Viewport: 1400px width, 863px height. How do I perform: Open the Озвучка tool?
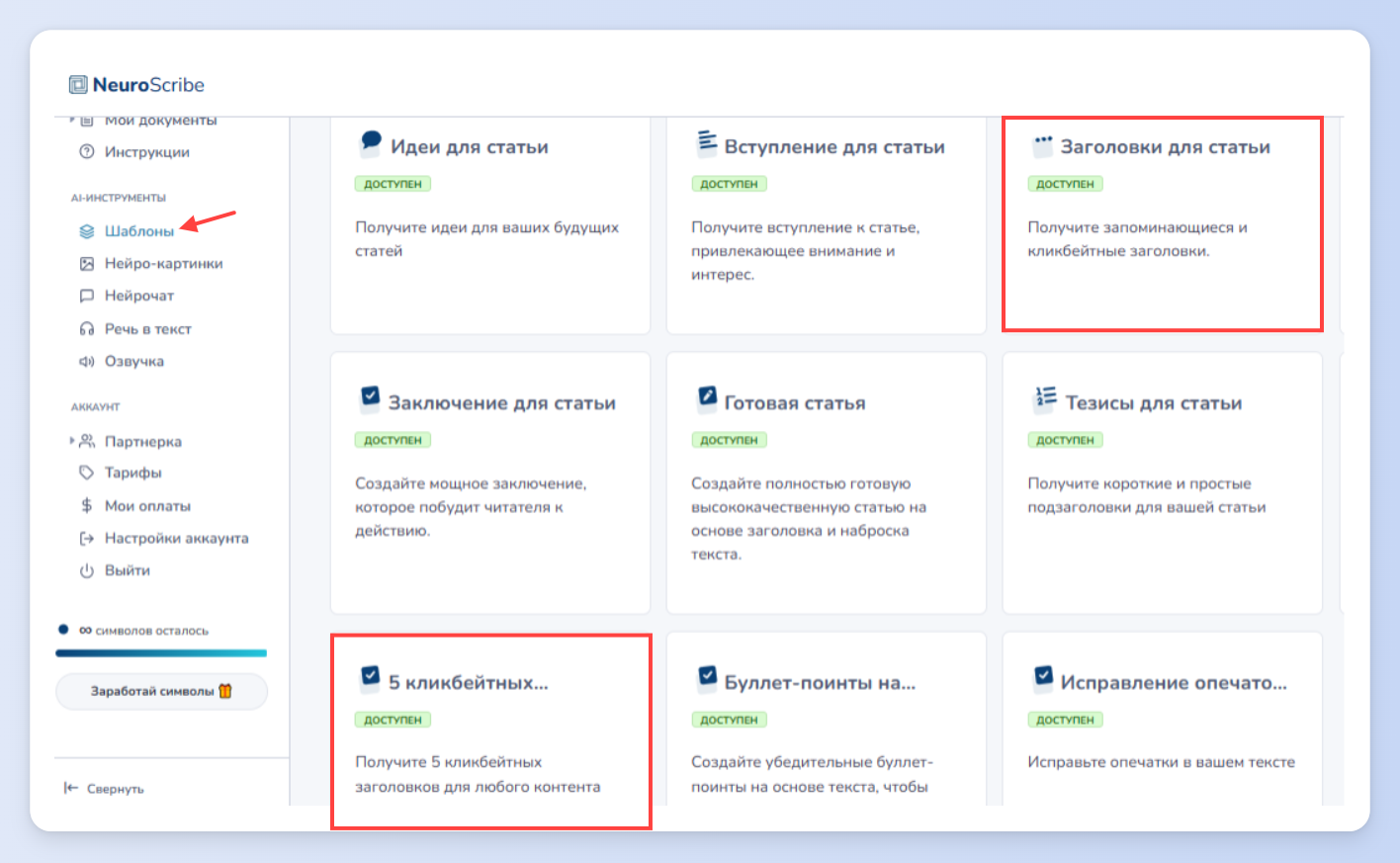pos(134,362)
